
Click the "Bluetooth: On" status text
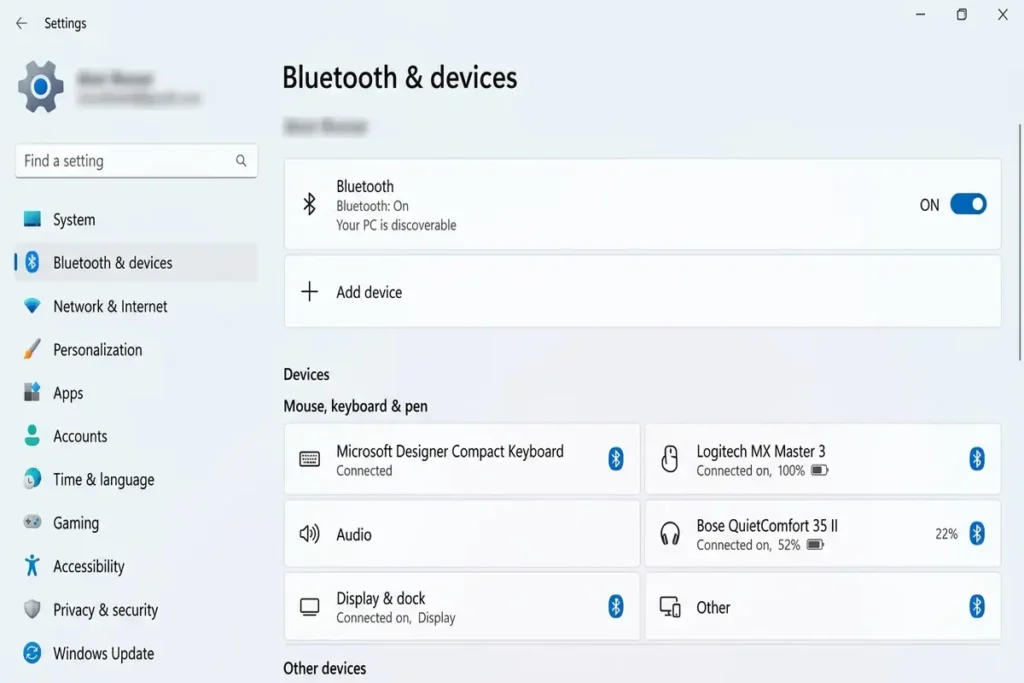coord(372,206)
